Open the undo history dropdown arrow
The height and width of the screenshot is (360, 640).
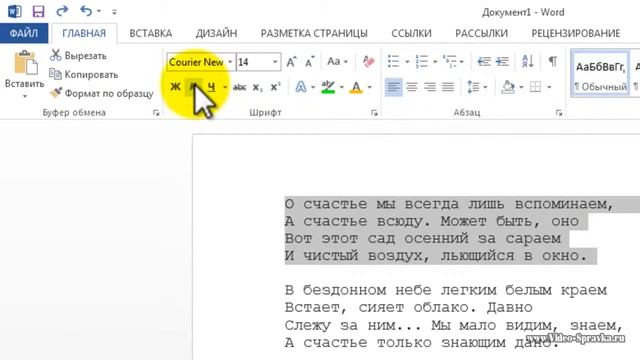(x=99, y=11)
